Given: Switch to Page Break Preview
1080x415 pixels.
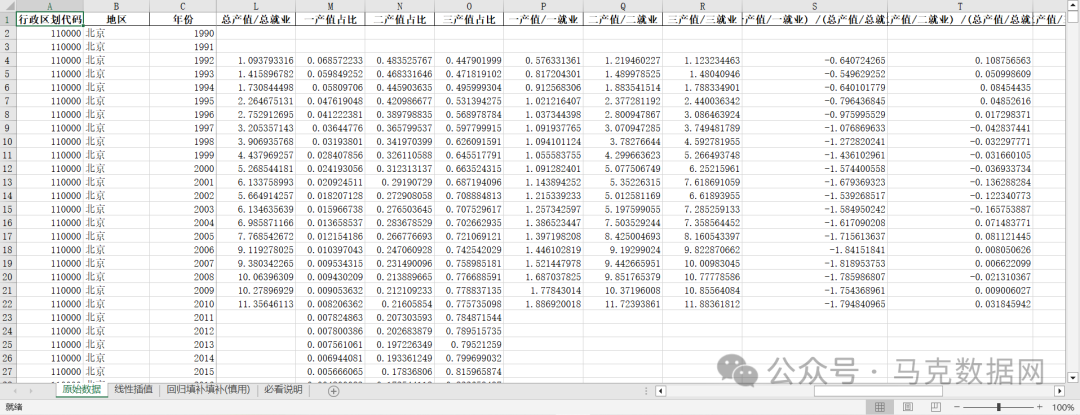Looking at the screenshot, I should (x=935, y=407).
